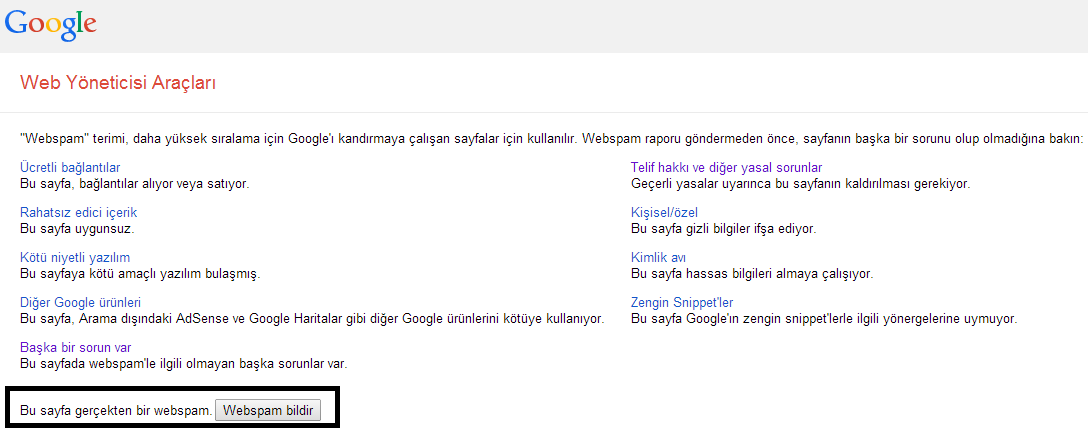Open the Kimlik avı link
1088x430 pixels.
(658, 258)
